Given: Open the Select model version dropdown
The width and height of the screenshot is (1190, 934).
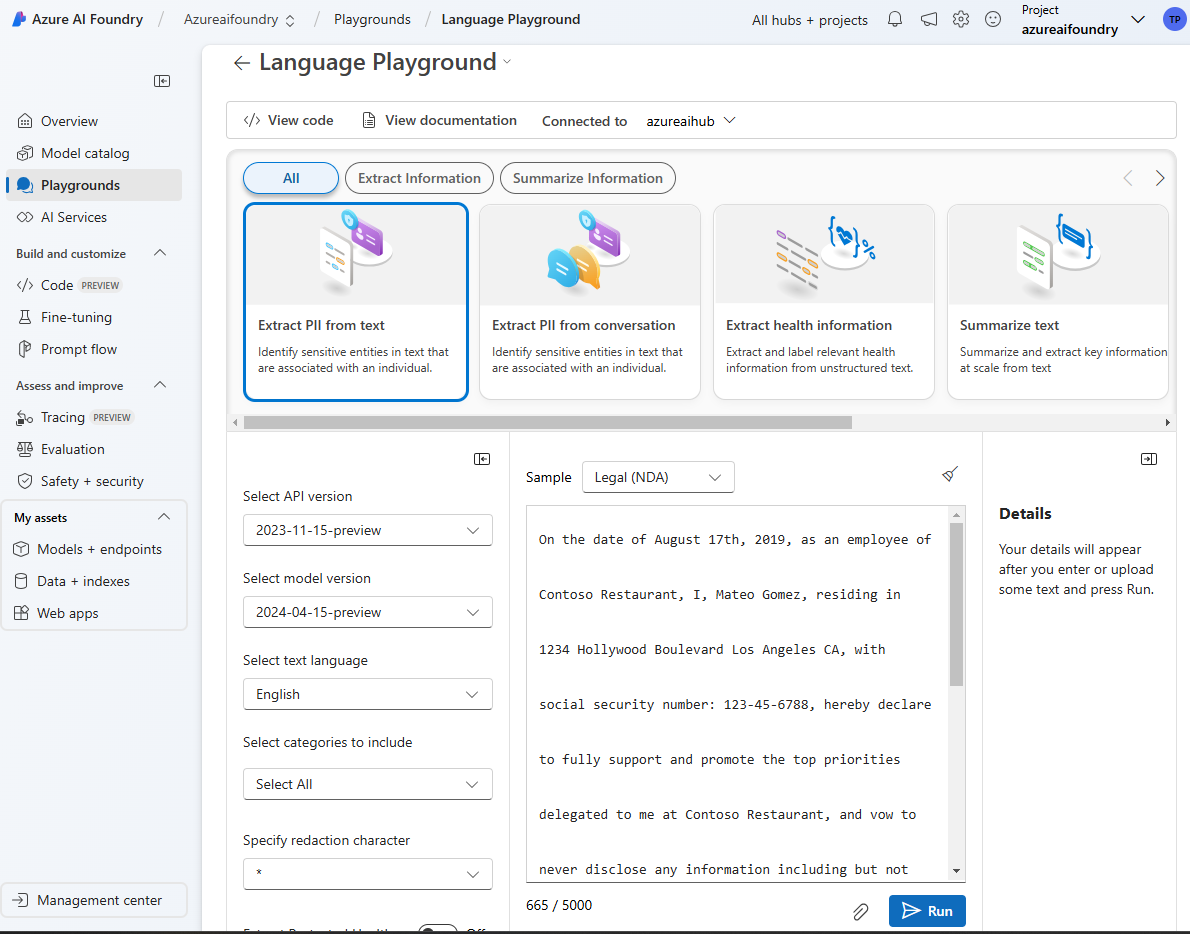Looking at the screenshot, I should coord(367,612).
